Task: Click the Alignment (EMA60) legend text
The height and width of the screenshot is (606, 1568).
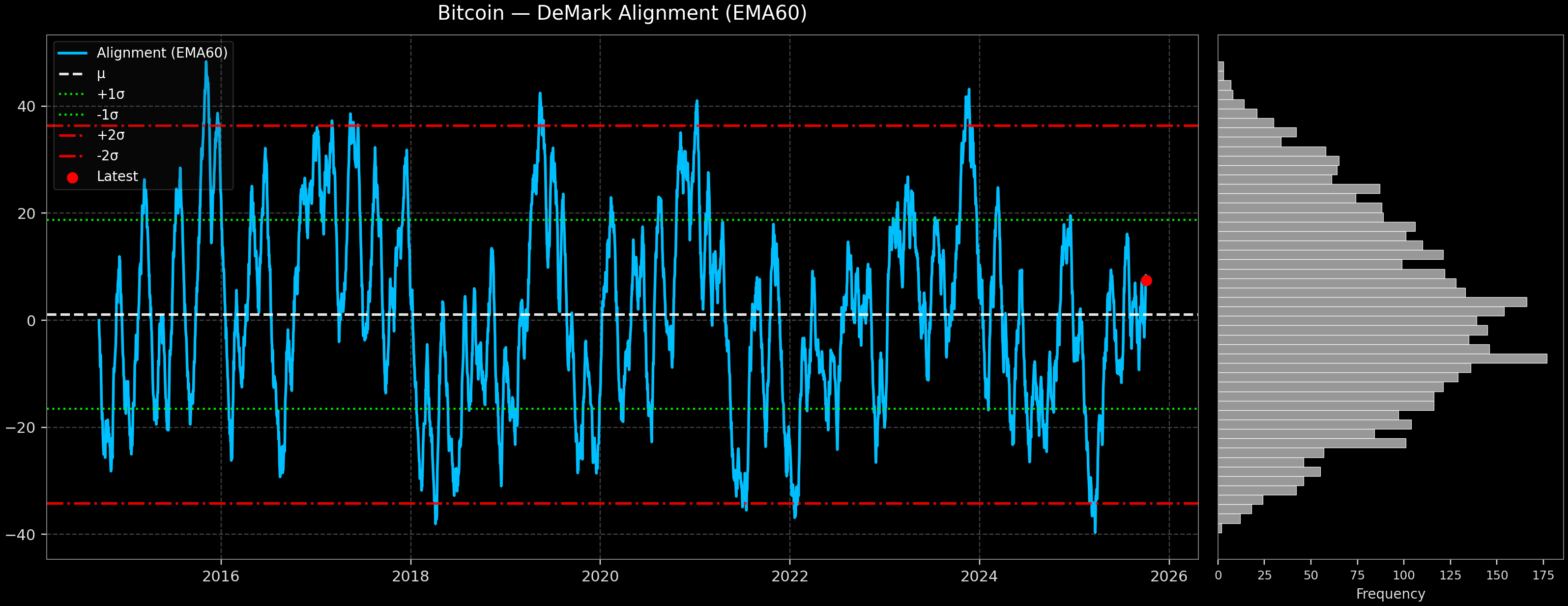Action: click(x=162, y=54)
